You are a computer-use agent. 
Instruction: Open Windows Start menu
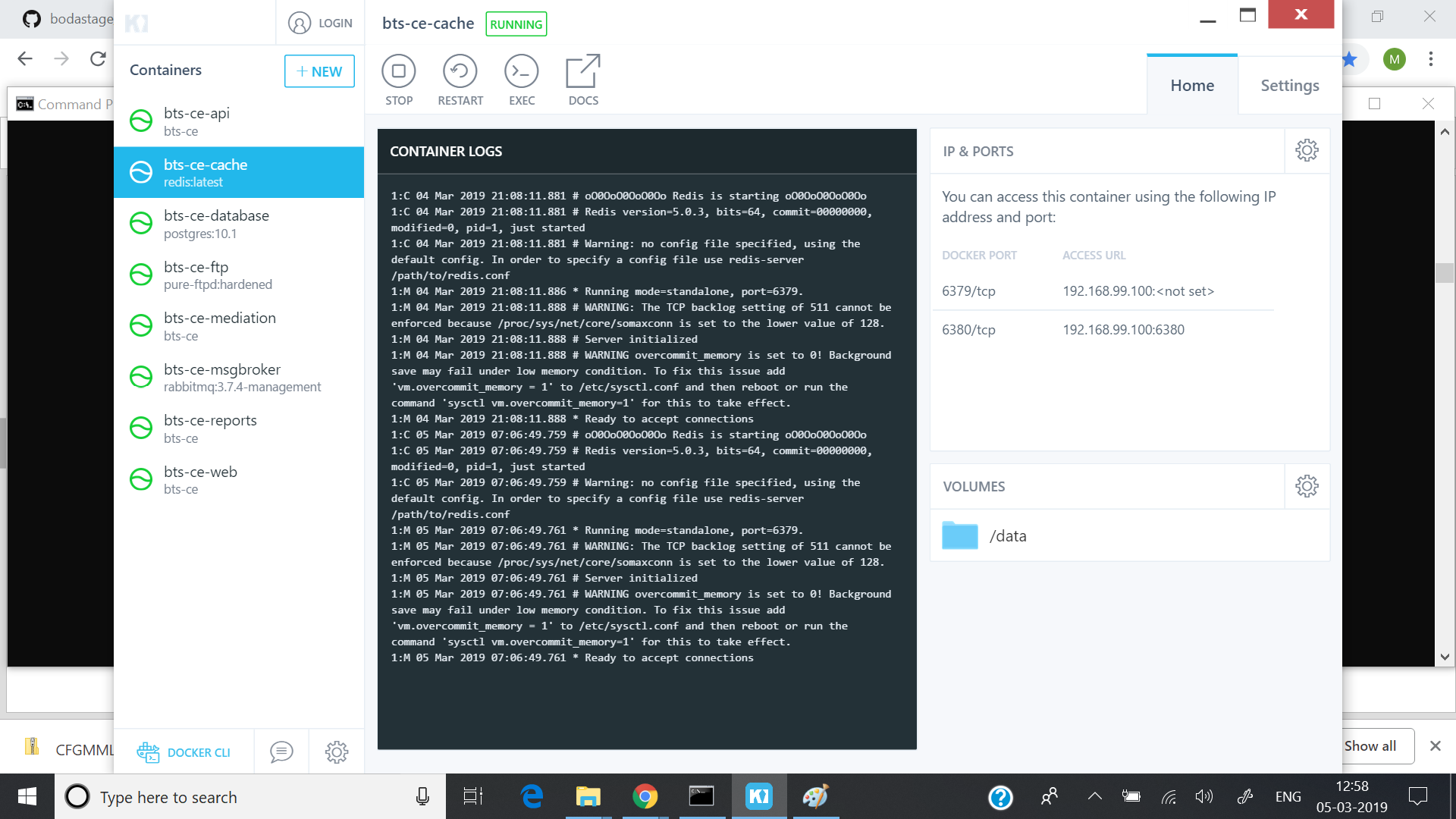(x=27, y=796)
